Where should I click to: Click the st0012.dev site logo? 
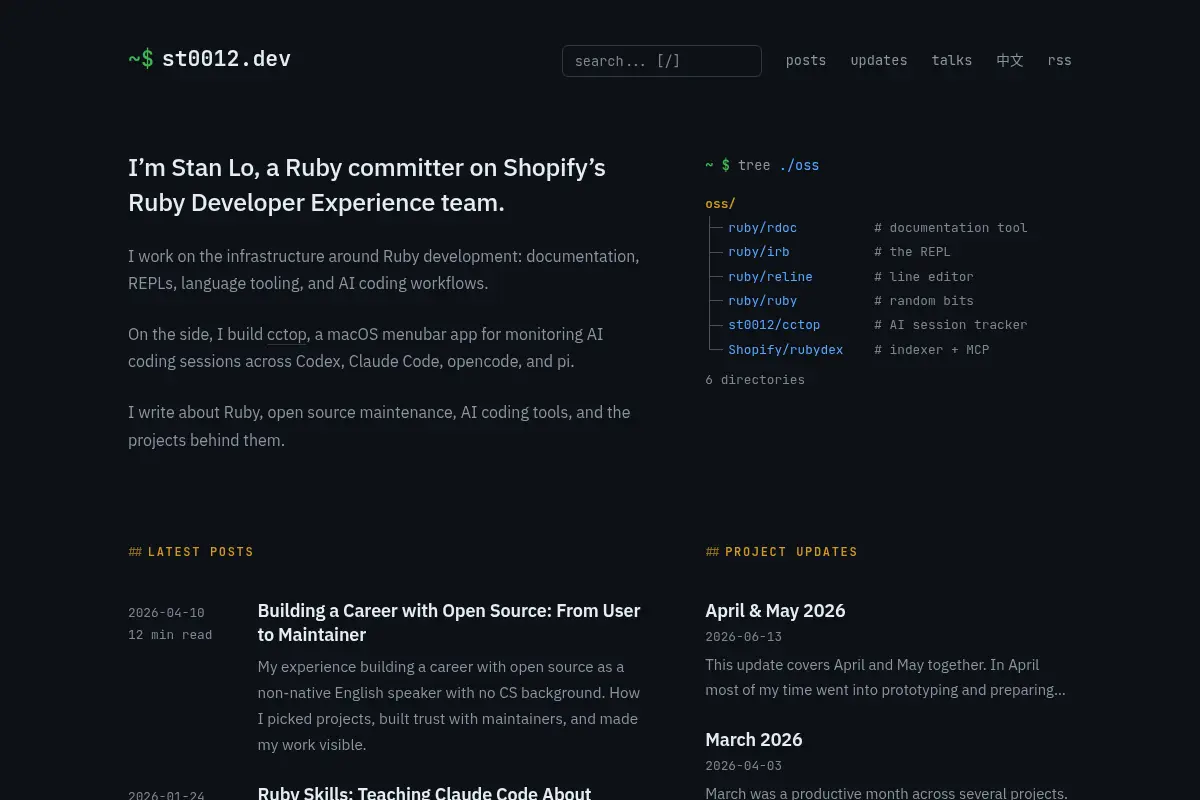[x=209, y=59]
